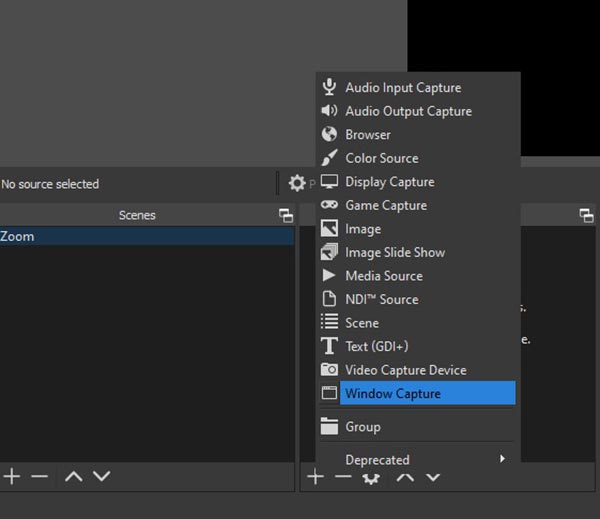Viewport: 600px width, 519px height.
Task: Click the Video Capture Device camera icon
Action: [x=329, y=370]
